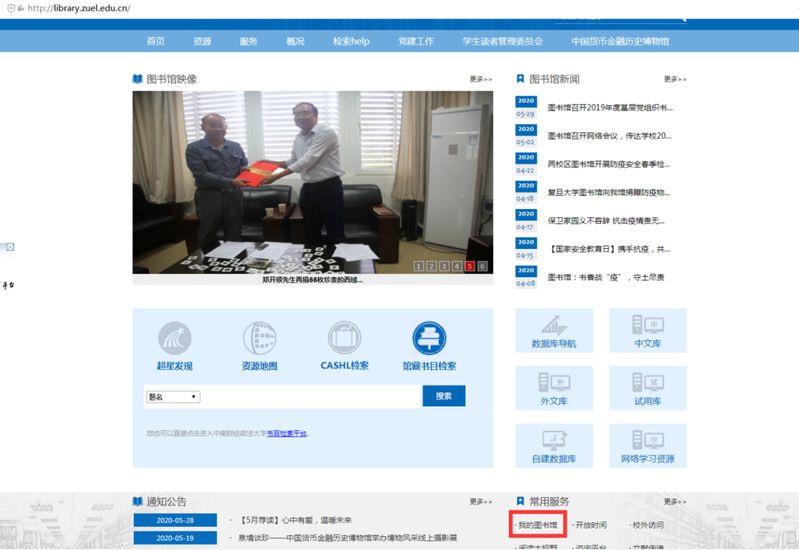This screenshot has width=799, height=550.
Task: Choose the CASHL检索 icon
Action: [344, 338]
